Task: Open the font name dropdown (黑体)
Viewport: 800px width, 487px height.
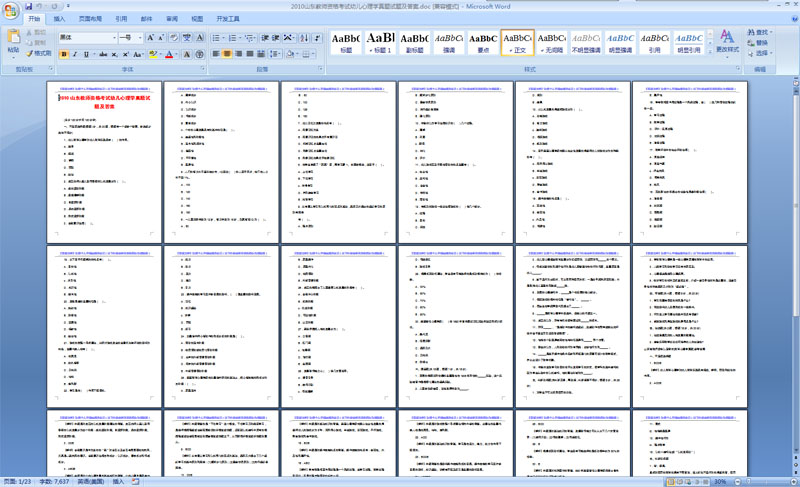Action: coord(114,38)
